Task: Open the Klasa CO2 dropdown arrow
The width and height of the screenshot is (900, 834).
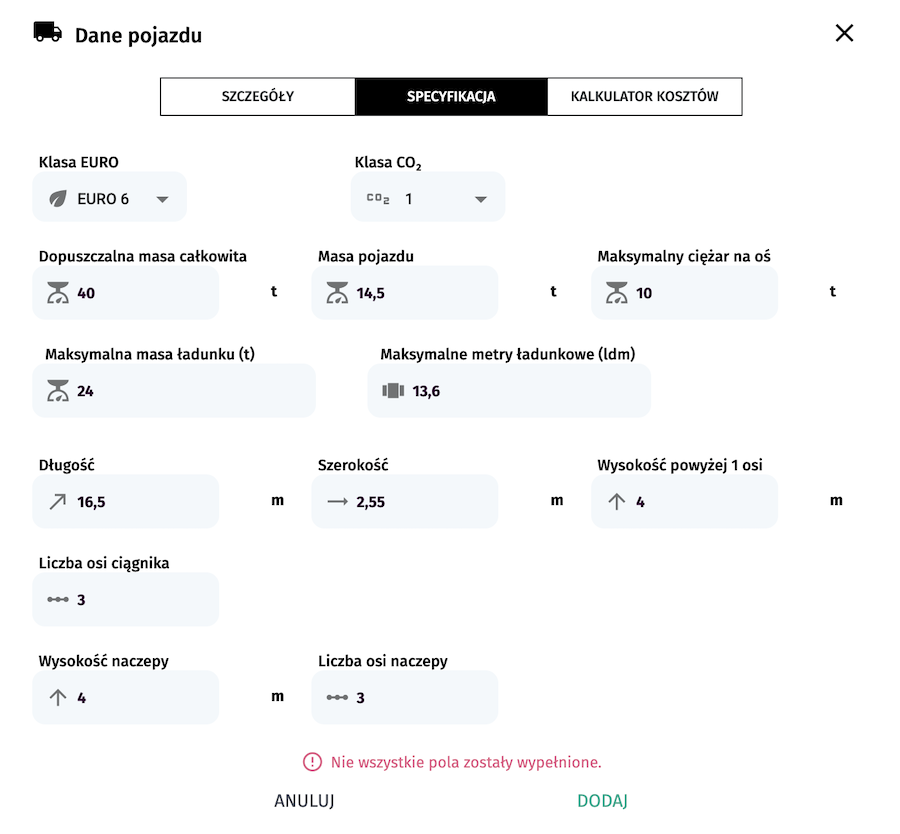Action: click(x=480, y=199)
